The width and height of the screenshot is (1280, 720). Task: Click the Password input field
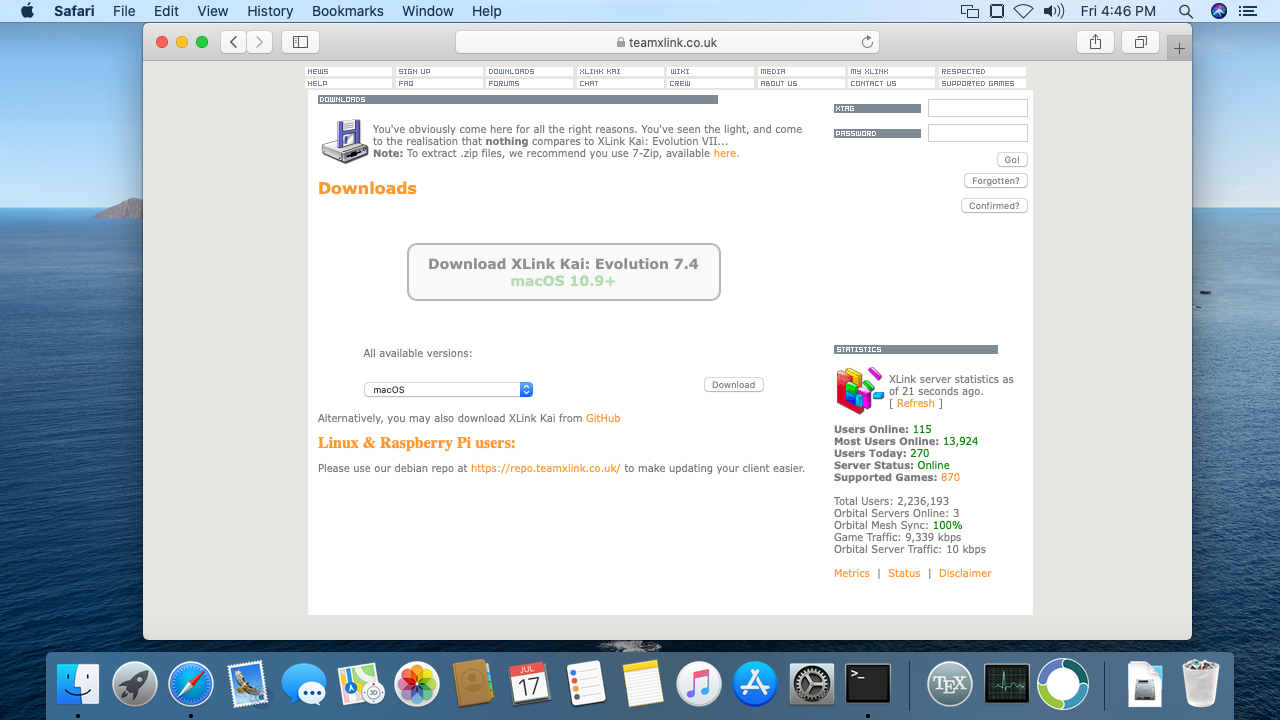tap(977, 133)
